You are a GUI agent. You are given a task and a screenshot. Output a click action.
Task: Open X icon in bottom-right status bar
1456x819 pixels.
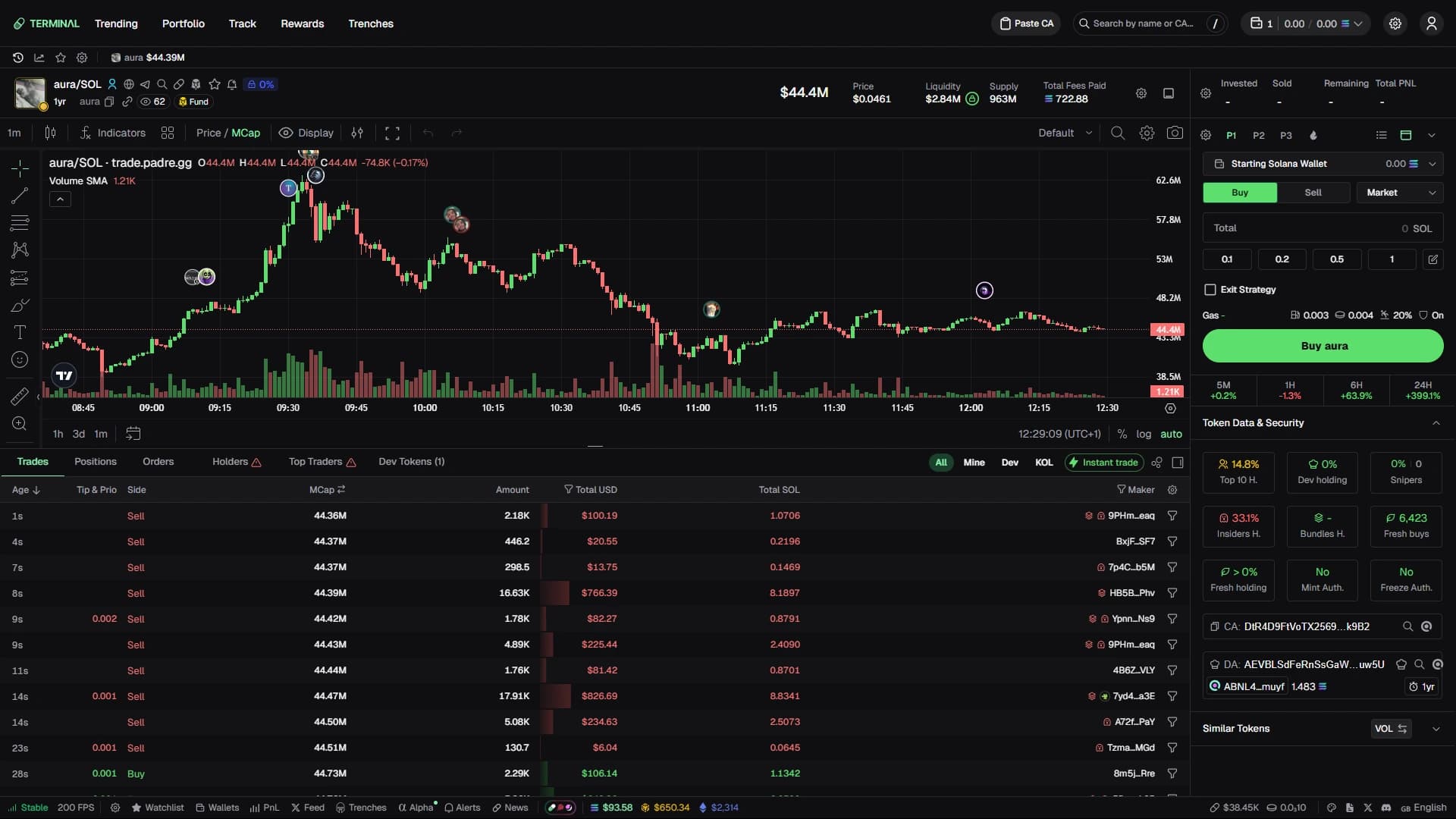1368,808
